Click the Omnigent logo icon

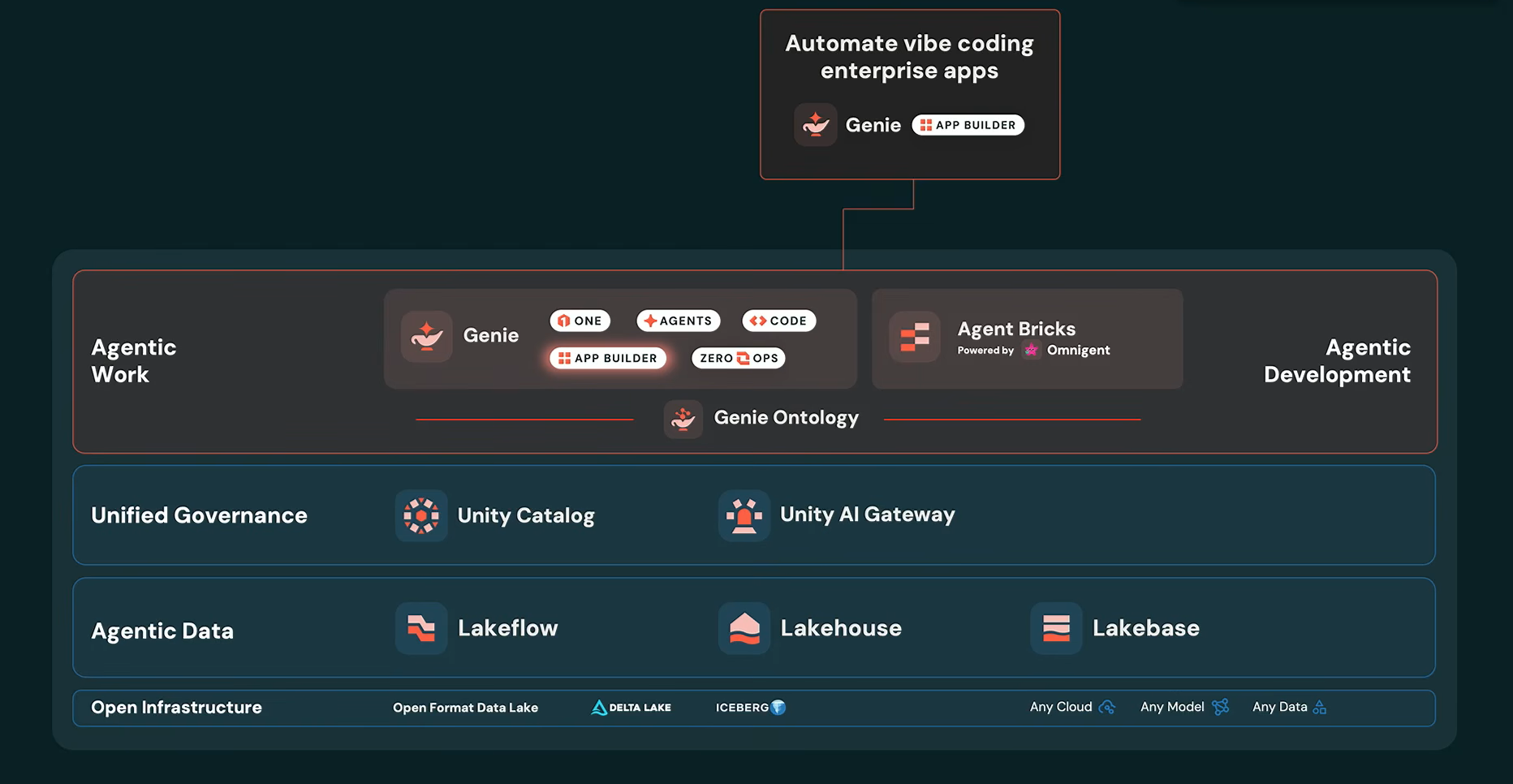pos(1031,350)
